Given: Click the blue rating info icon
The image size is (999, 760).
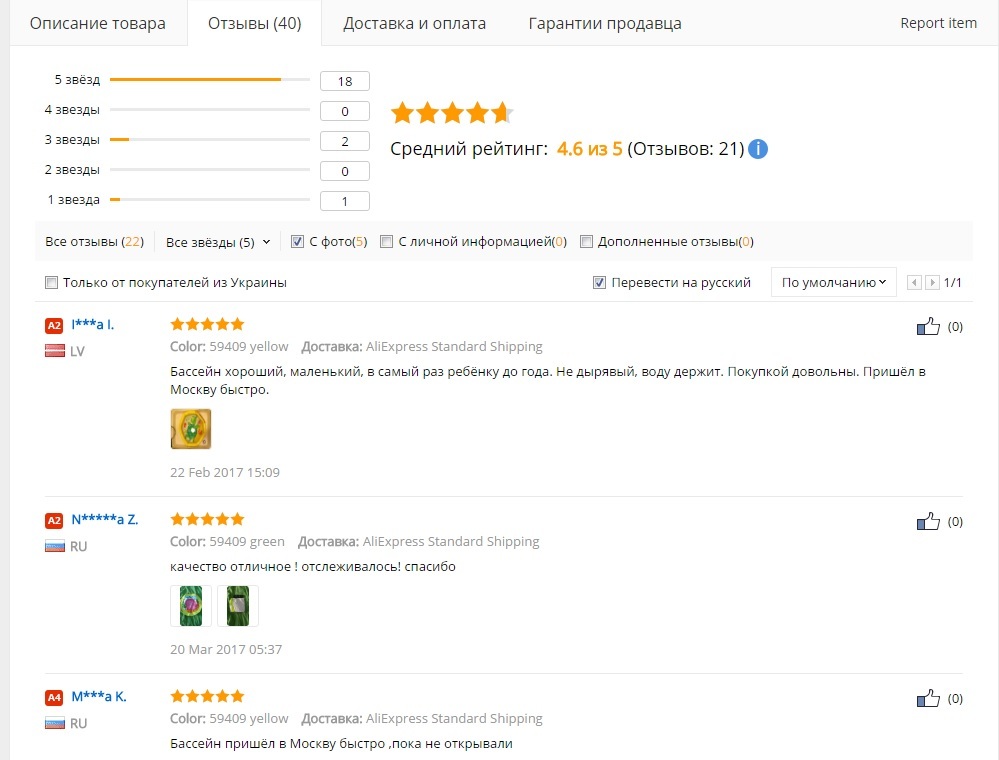Looking at the screenshot, I should coord(758,149).
